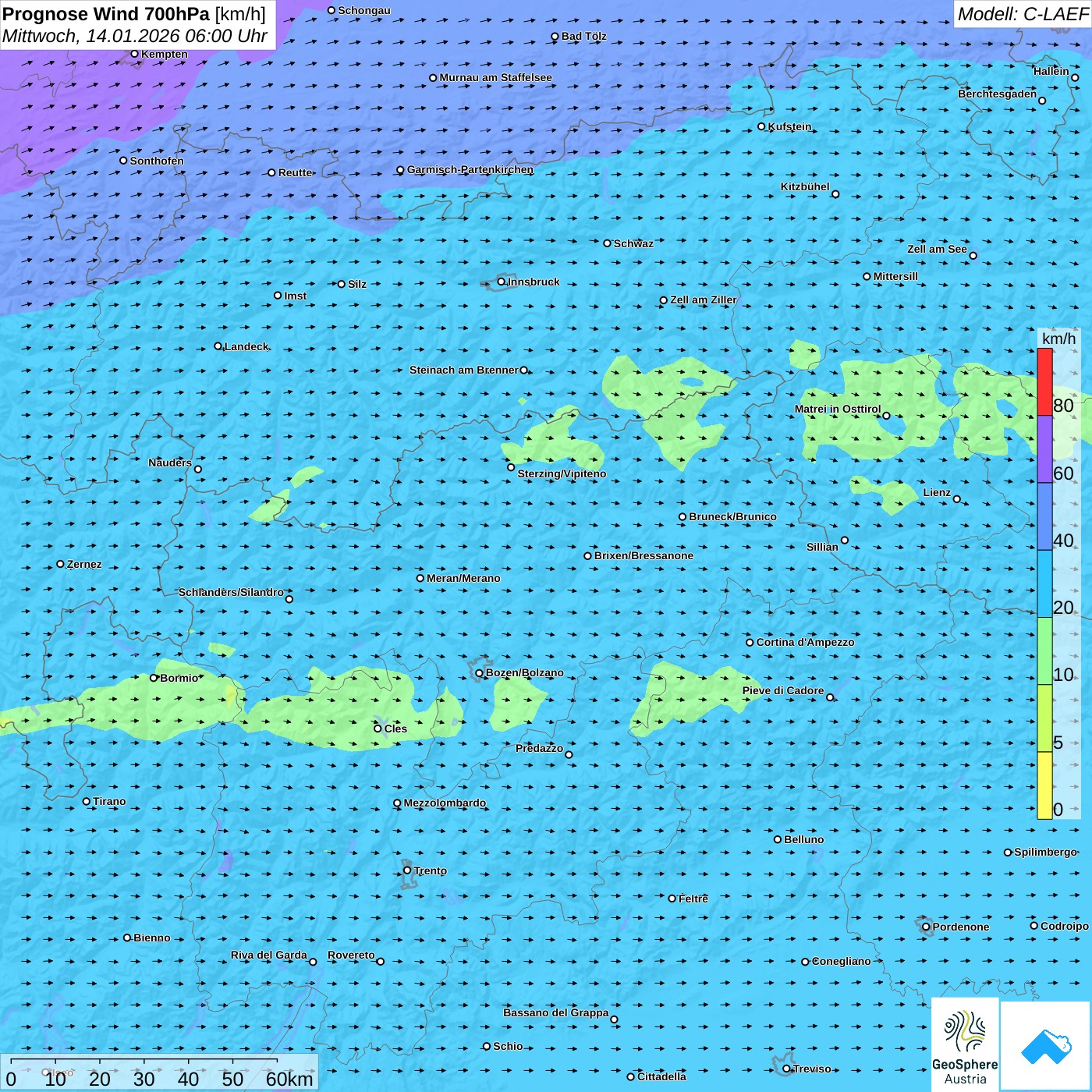Pick the green legend color between 10 and 20
Viewport: 1092px width, 1092px height.
point(1044,651)
